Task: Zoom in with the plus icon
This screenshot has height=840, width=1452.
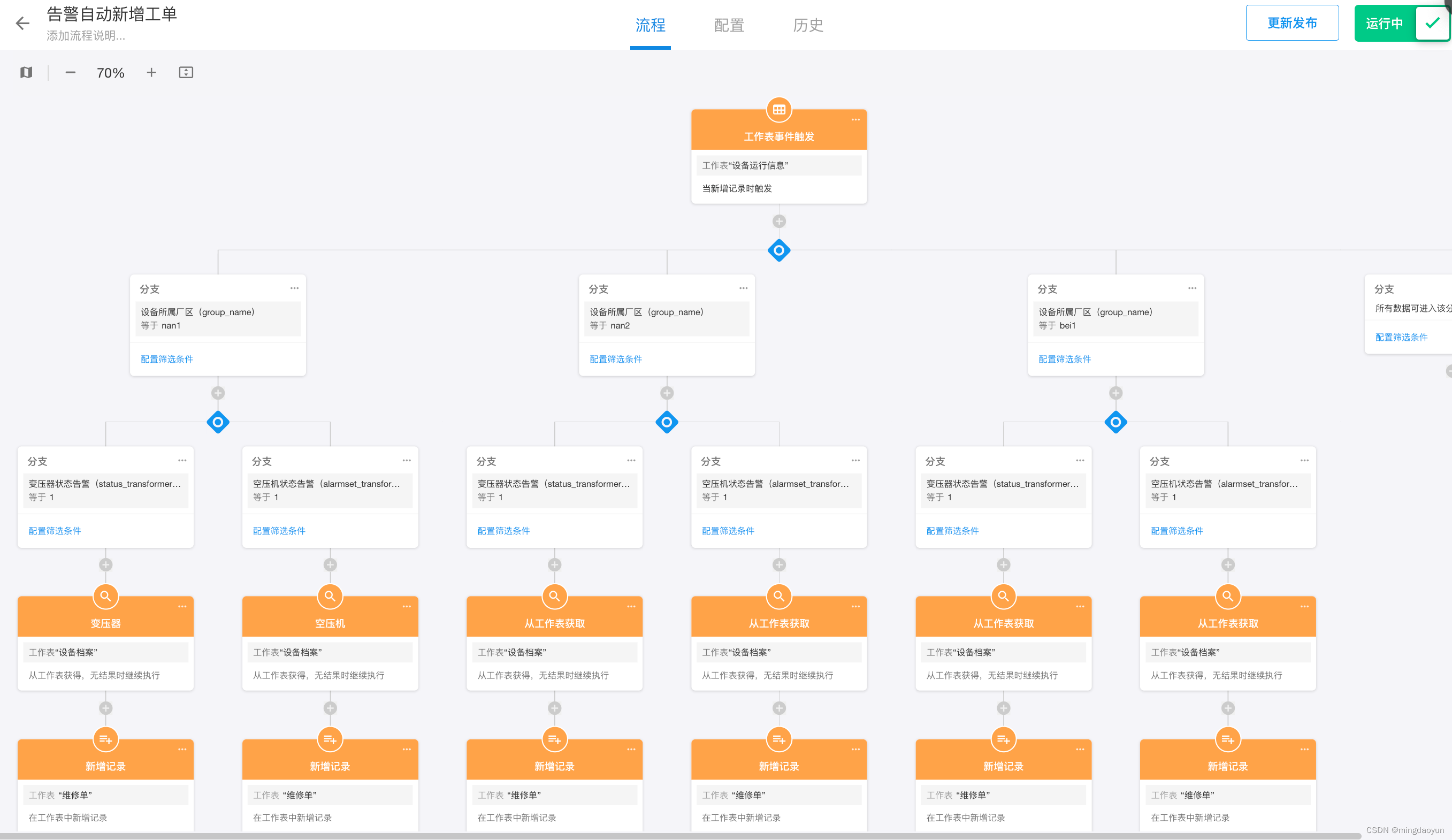Action: [x=151, y=73]
